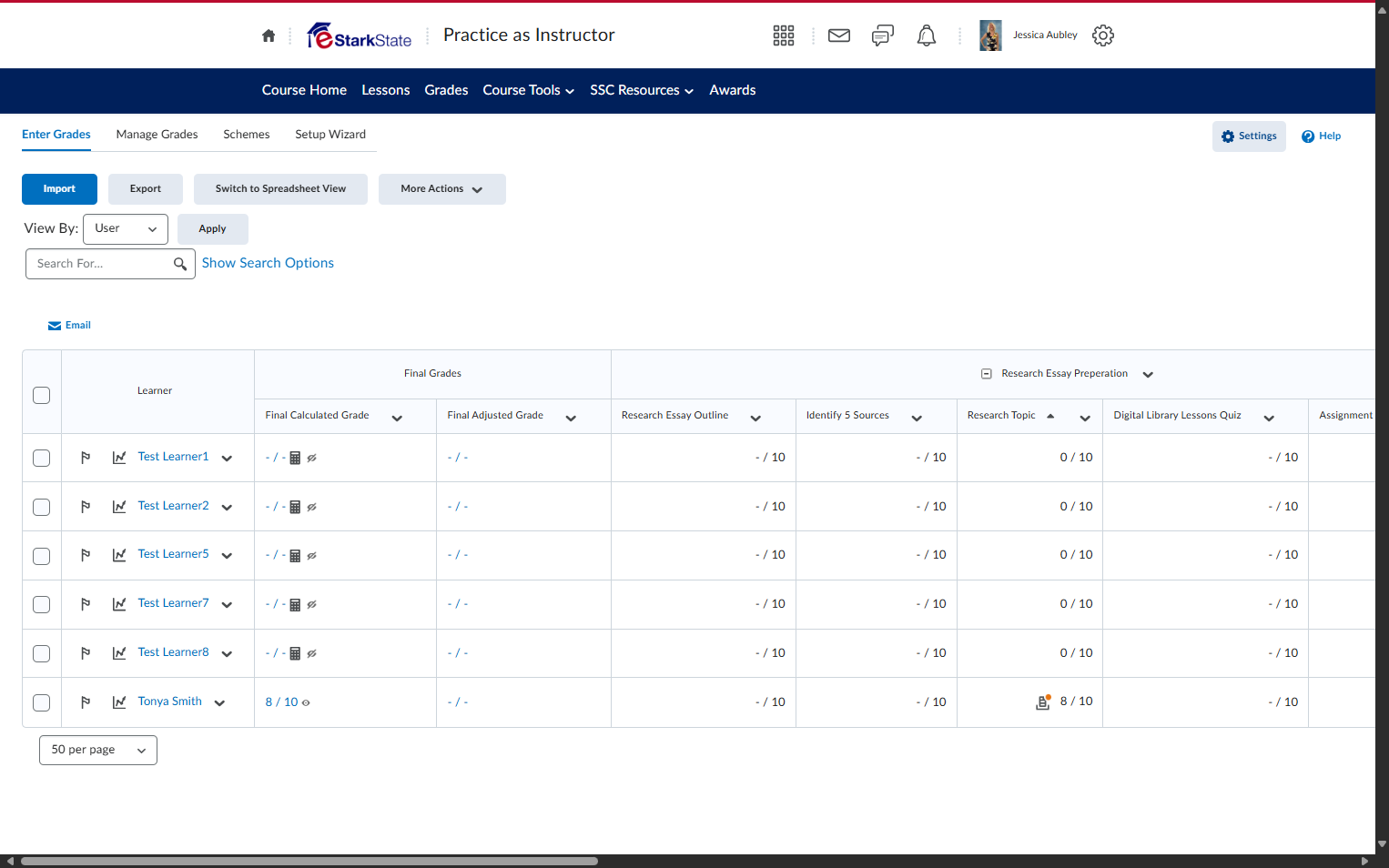
Task: Open the 50 per page dropdown
Action: point(98,750)
